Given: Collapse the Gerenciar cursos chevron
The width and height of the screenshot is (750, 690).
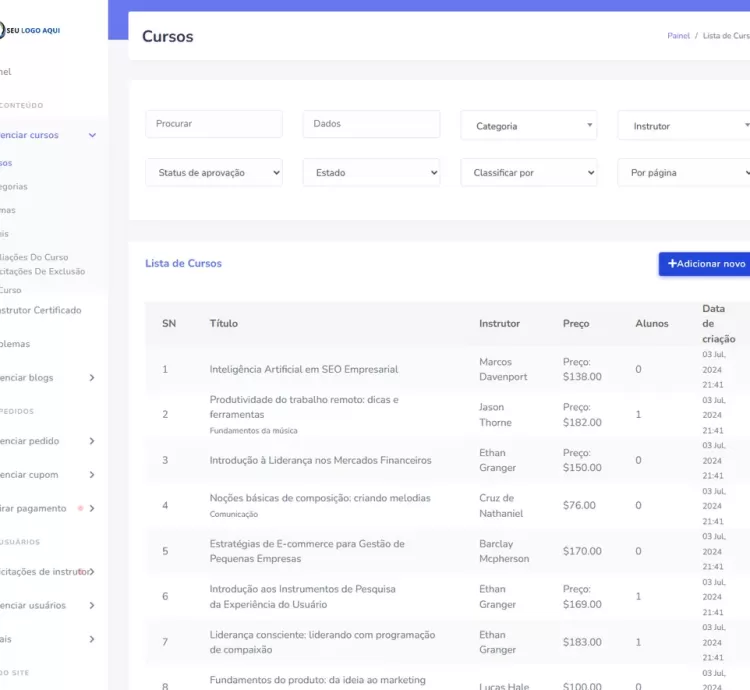Looking at the screenshot, I should [x=92, y=135].
